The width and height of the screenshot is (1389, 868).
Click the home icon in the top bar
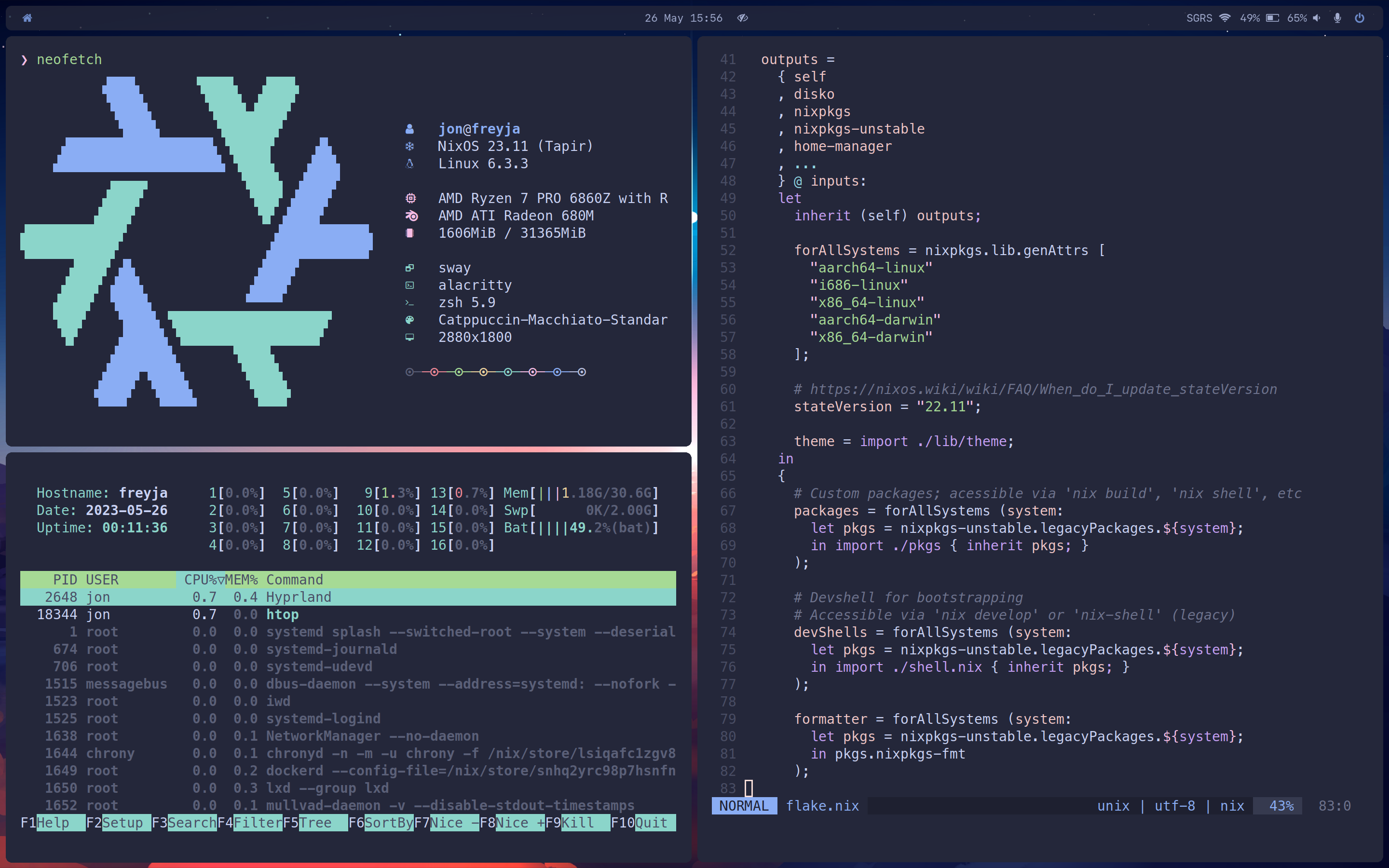pyautogui.click(x=27, y=18)
